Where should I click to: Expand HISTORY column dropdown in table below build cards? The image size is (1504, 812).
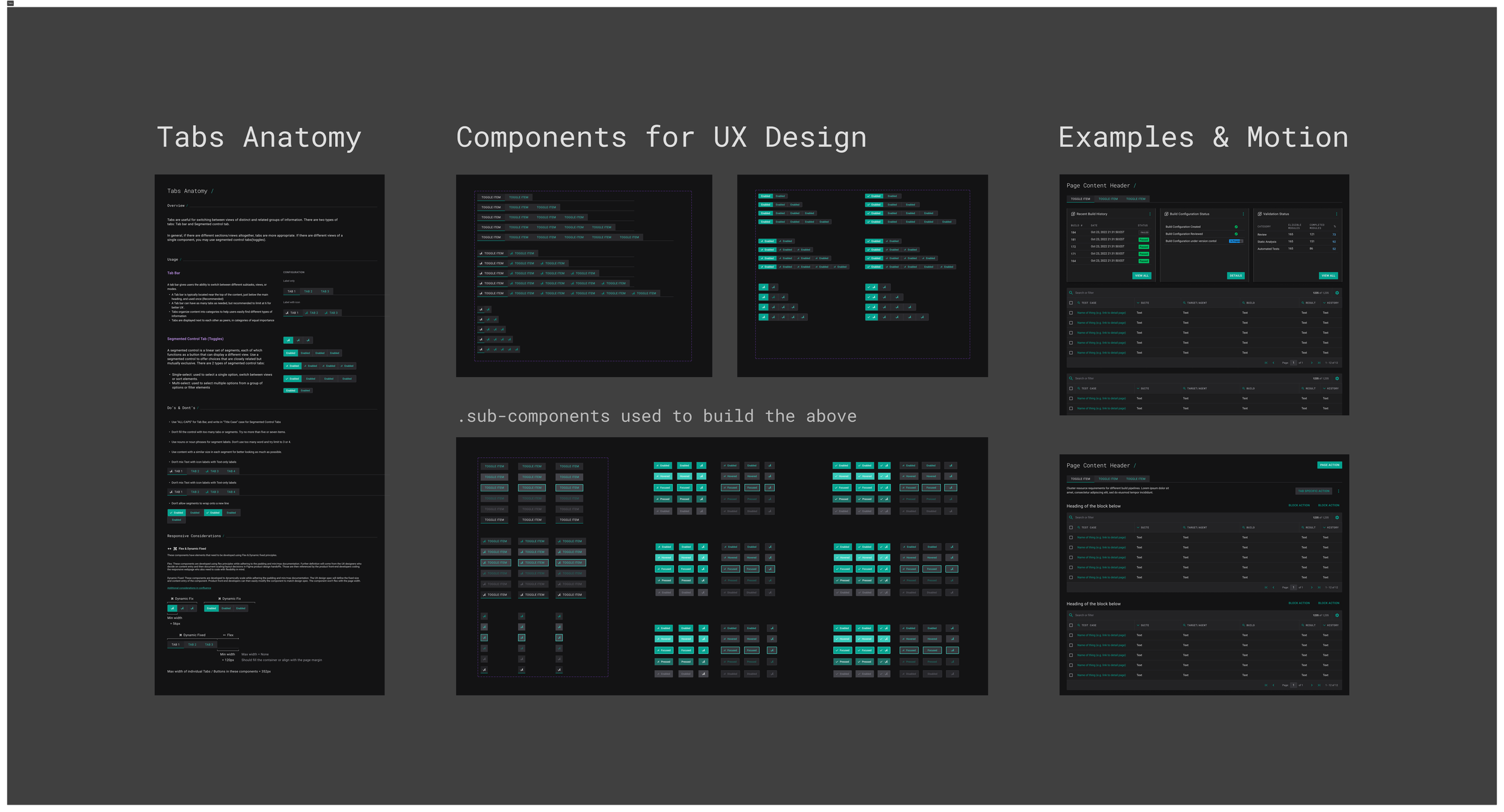1324,303
